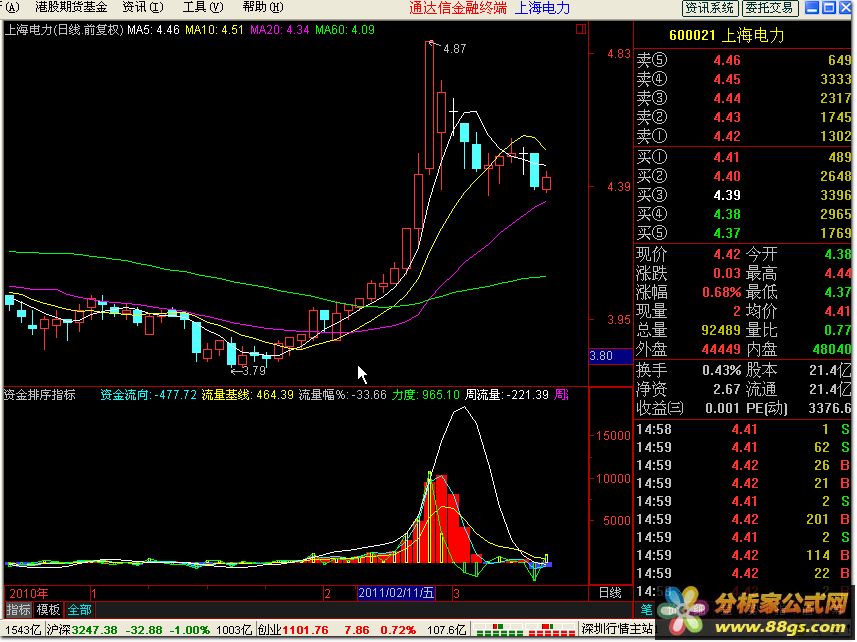Click the 3.80 blue price marker

[x=610, y=356]
